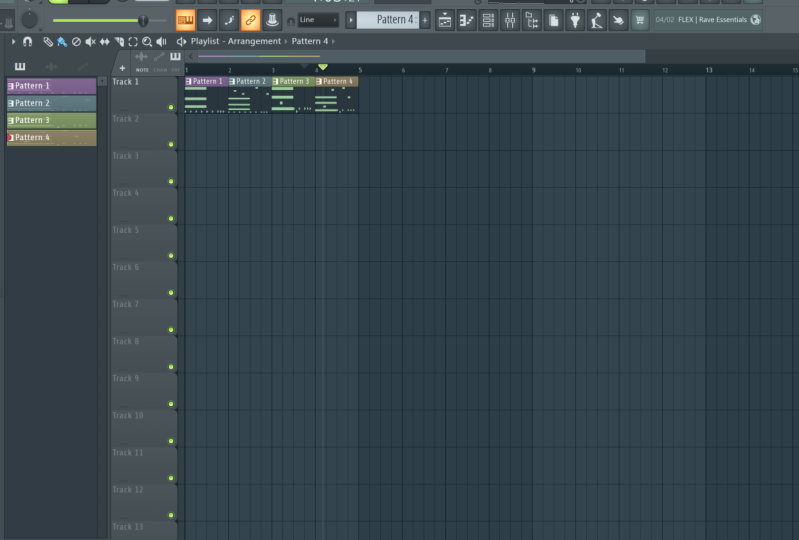Viewport: 799px width, 540px height.
Task: Select the blue Paint brush tool
Action: [62, 42]
